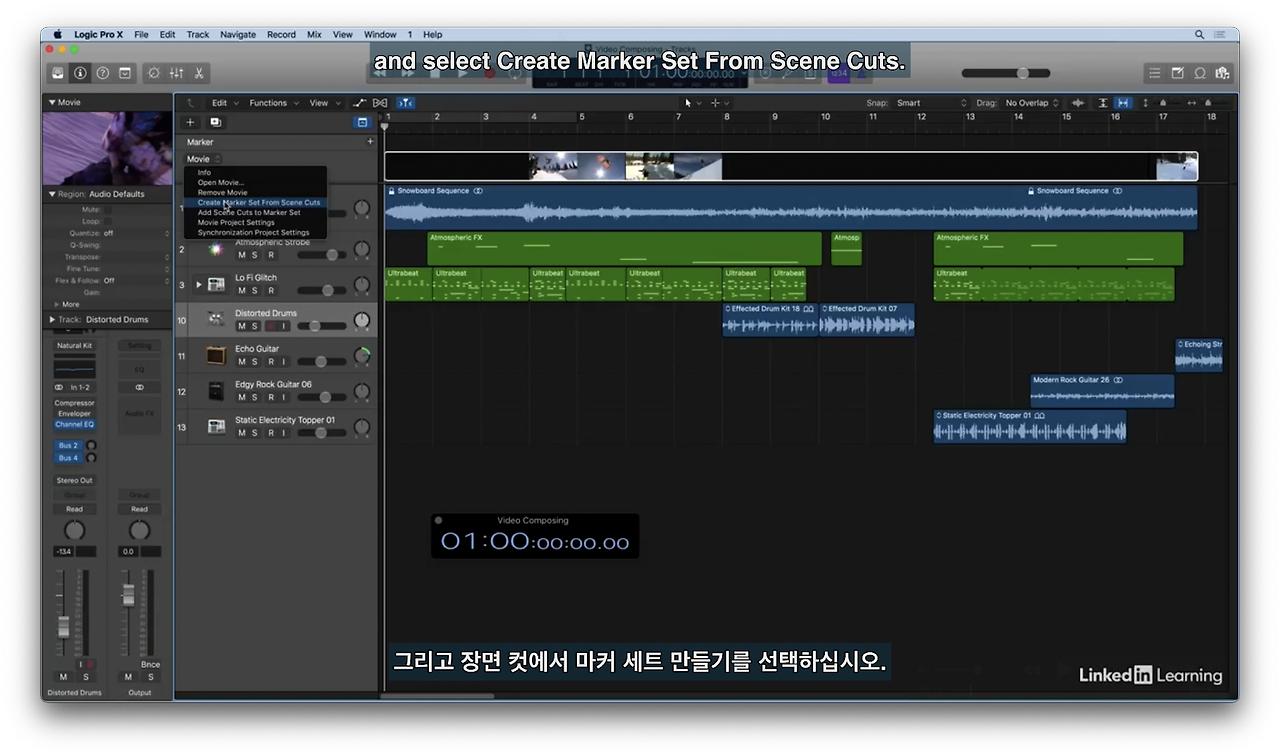The image size is (1280, 756).
Task: Toggle the Catch playhead button
Action: pos(405,103)
